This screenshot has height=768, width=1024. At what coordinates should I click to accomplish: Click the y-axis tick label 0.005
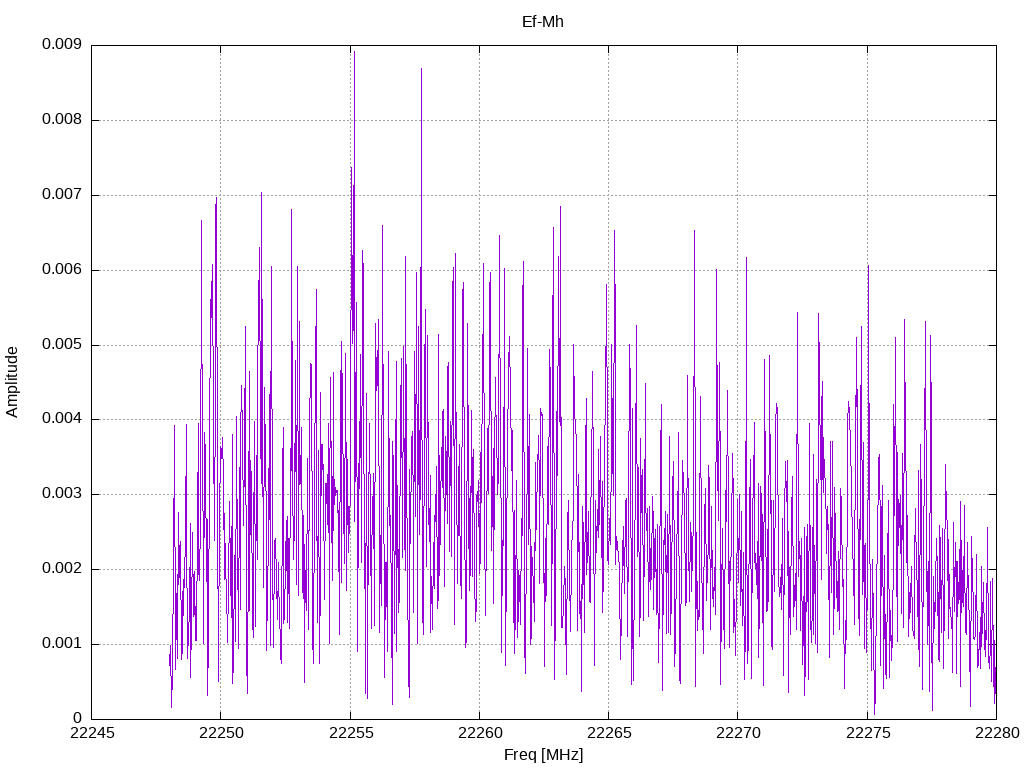pyautogui.click(x=62, y=344)
